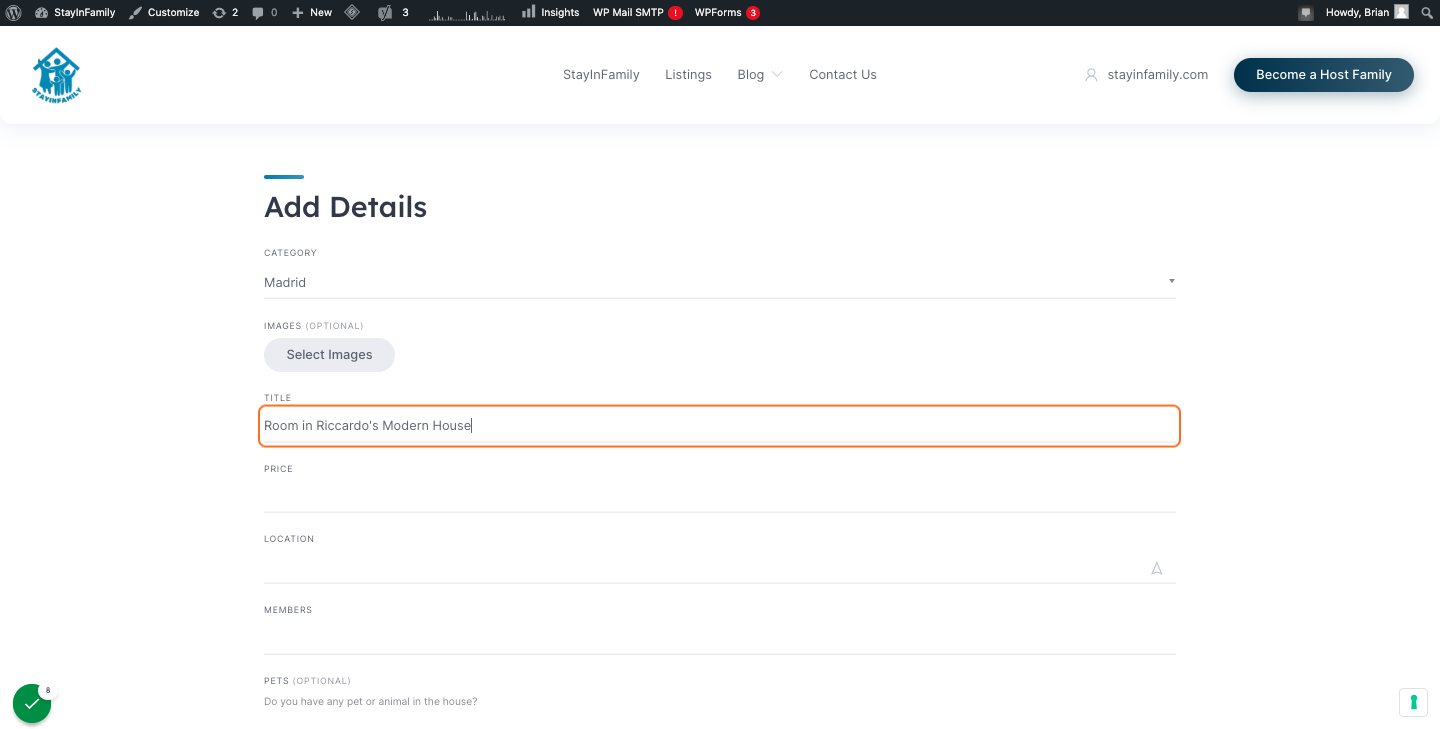1440x729 pixels.
Task: Click the green checkmark badge widget
Action: (x=32, y=704)
